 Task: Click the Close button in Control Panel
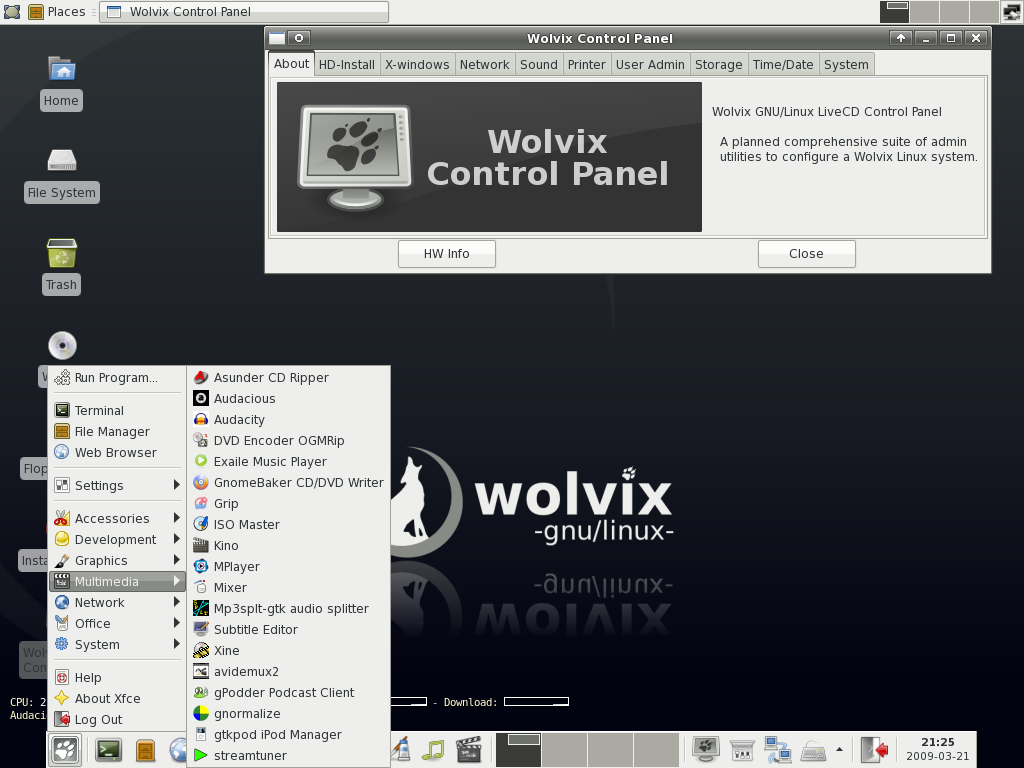tap(807, 253)
